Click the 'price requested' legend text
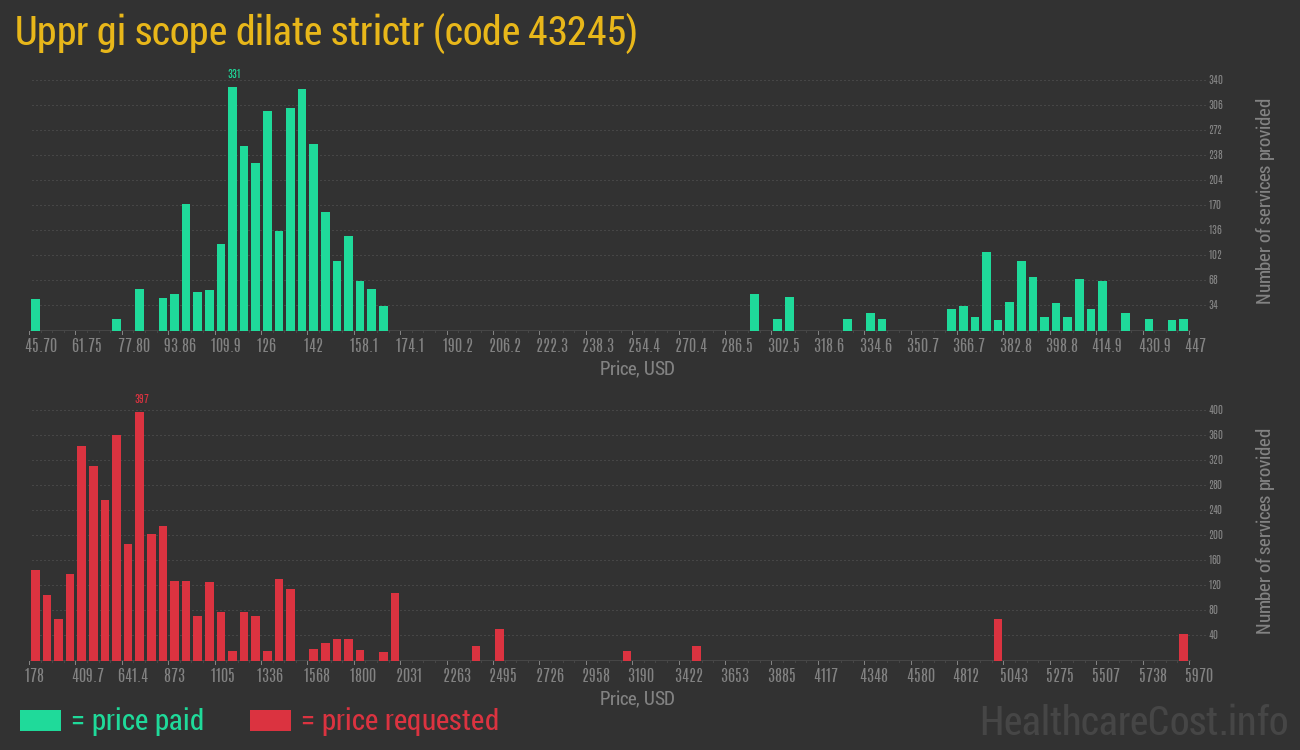Screen dimensions: 1300x750 (x=399, y=720)
